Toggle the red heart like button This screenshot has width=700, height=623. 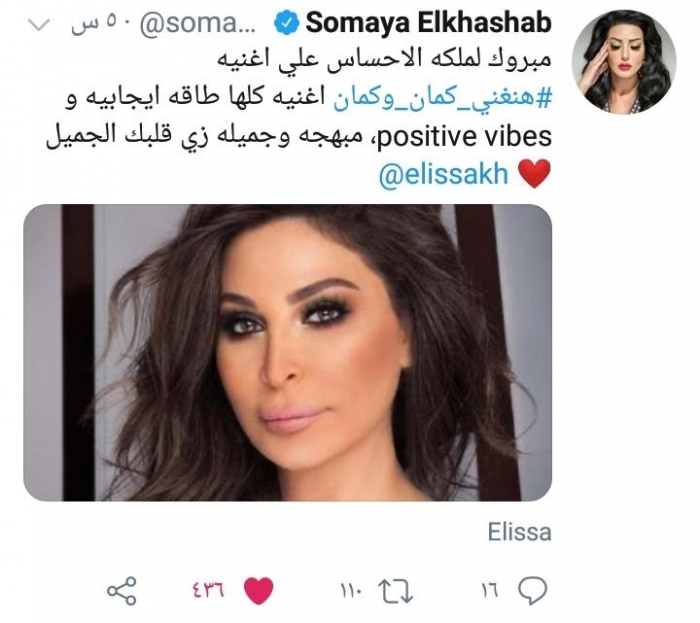pos(259,590)
